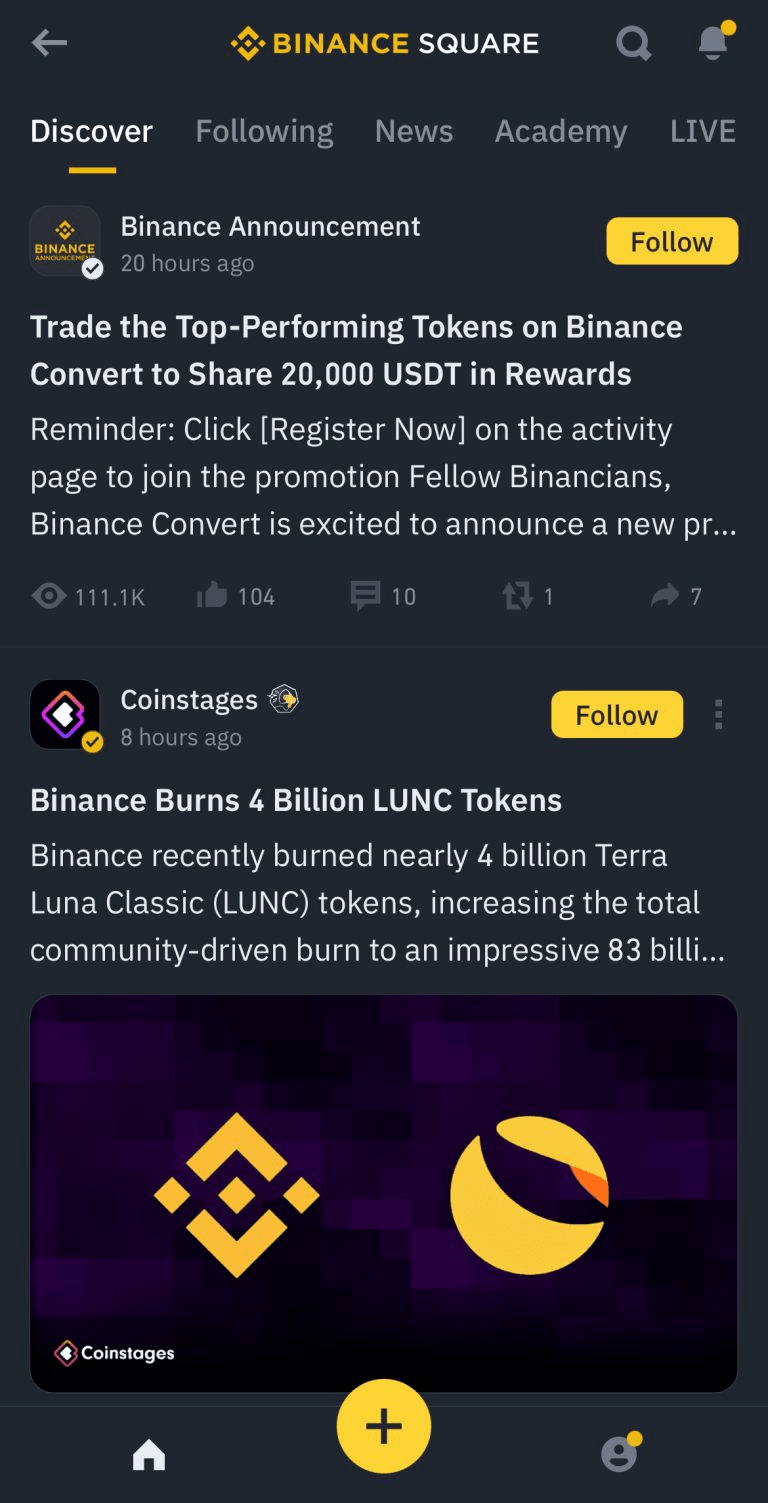The width and height of the screenshot is (768, 1503).
Task: Switch to the News tab
Action: (414, 131)
